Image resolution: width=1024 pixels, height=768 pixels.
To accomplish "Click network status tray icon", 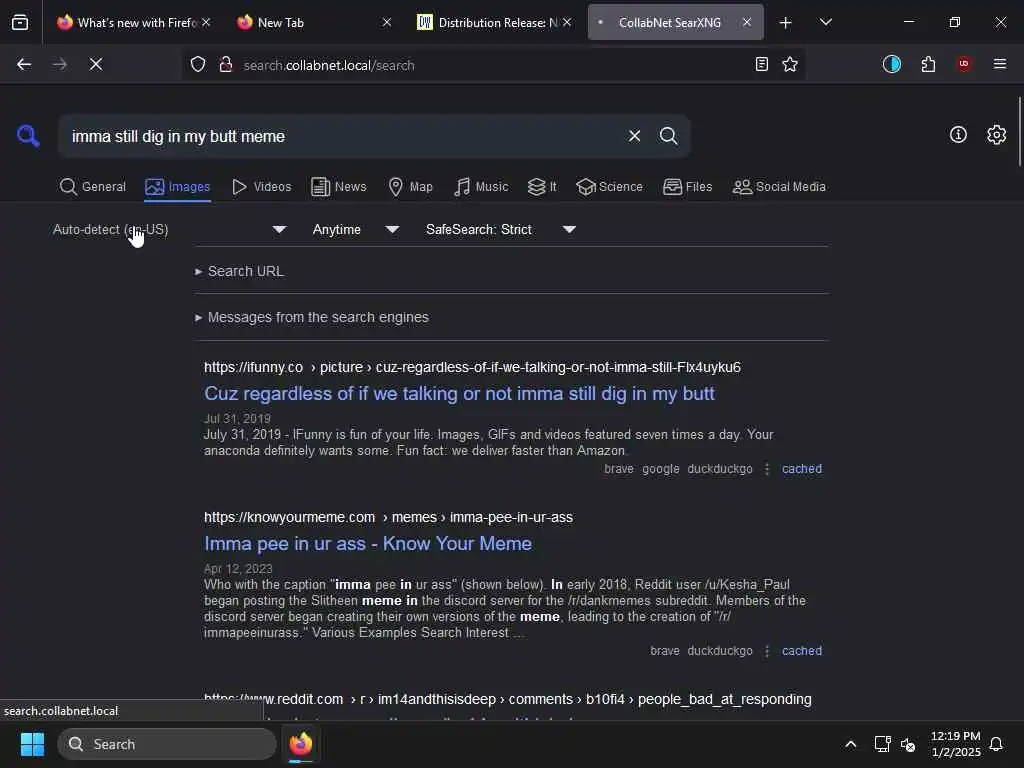I will click(x=882, y=744).
